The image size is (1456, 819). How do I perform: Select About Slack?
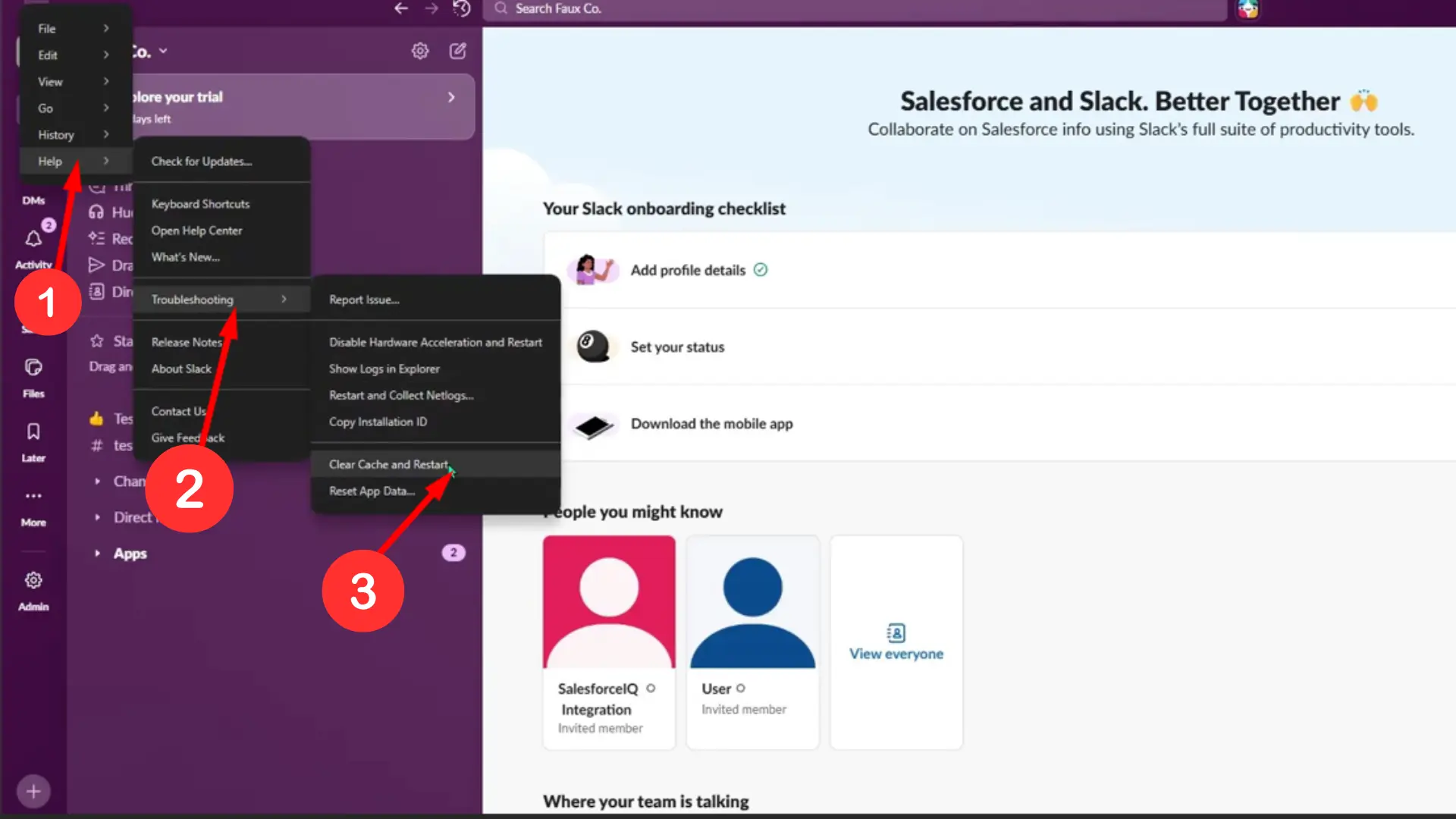(x=221, y=368)
